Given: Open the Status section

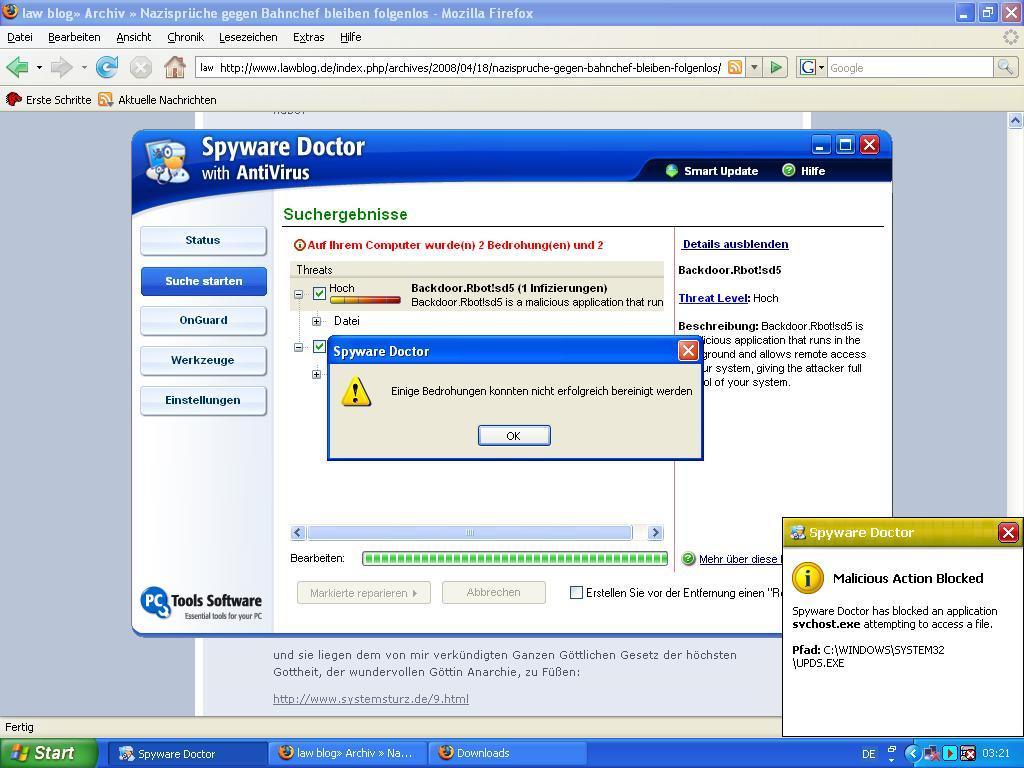Looking at the screenshot, I should pos(203,240).
